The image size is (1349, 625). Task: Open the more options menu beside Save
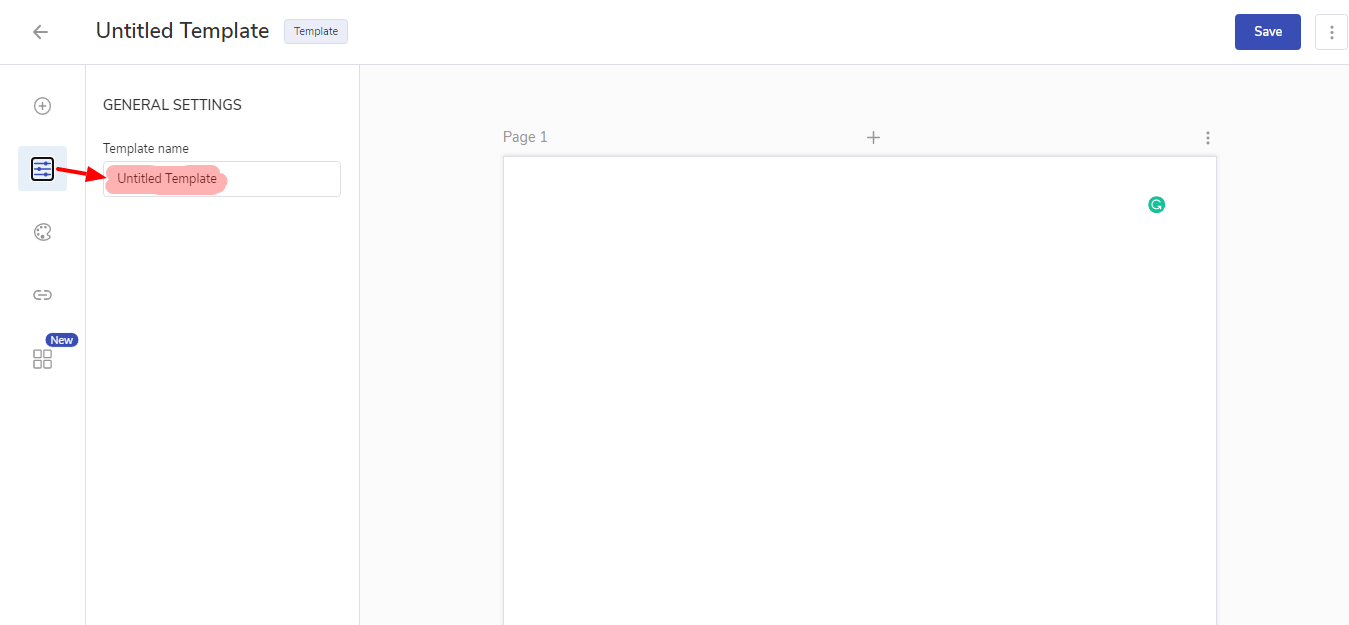click(1331, 32)
